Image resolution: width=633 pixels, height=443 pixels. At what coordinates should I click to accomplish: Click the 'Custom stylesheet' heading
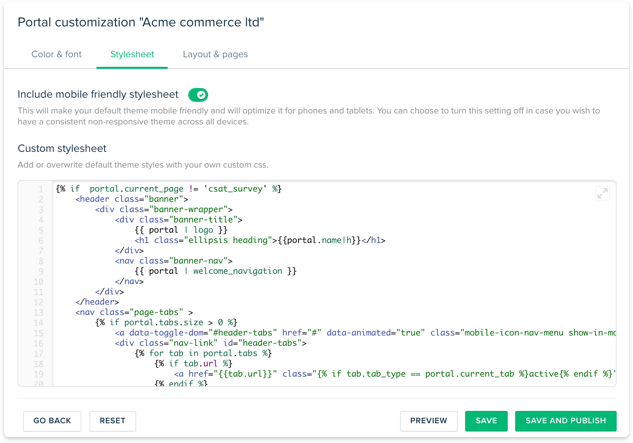[x=62, y=149]
